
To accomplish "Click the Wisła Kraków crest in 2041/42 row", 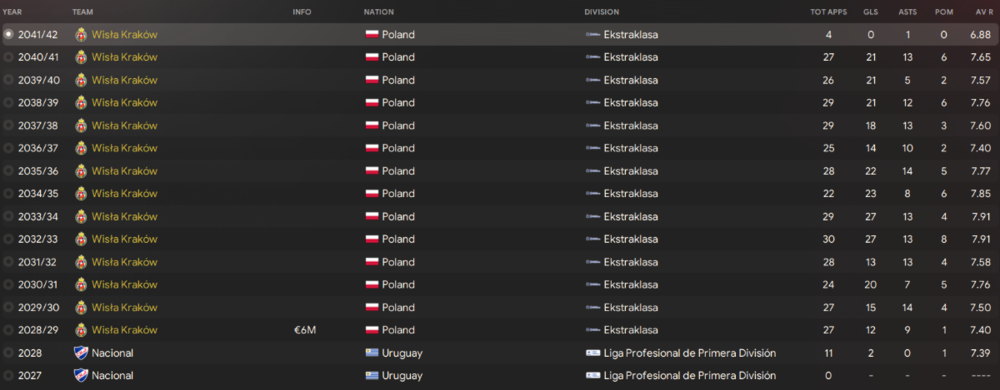I will (81, 34).
